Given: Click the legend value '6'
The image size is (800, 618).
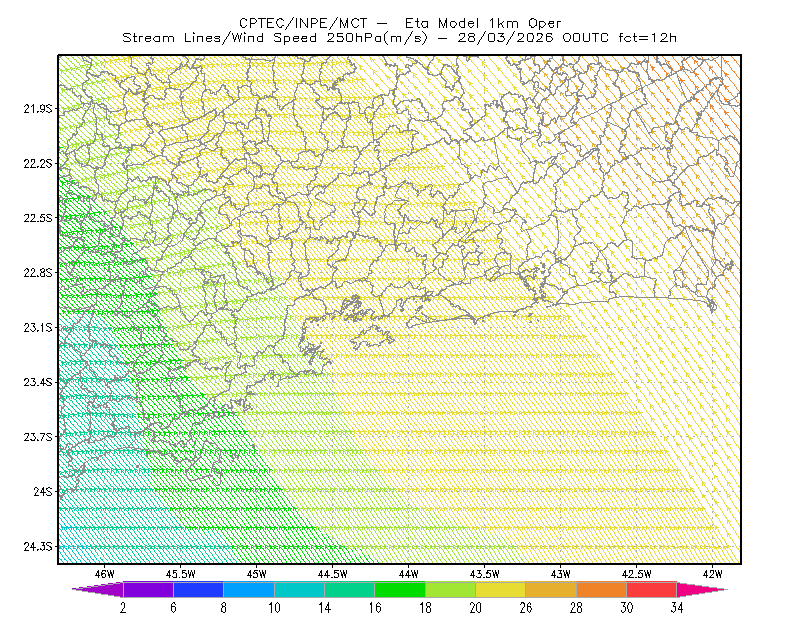Looking at the screenshot, I should coord(173,608).
